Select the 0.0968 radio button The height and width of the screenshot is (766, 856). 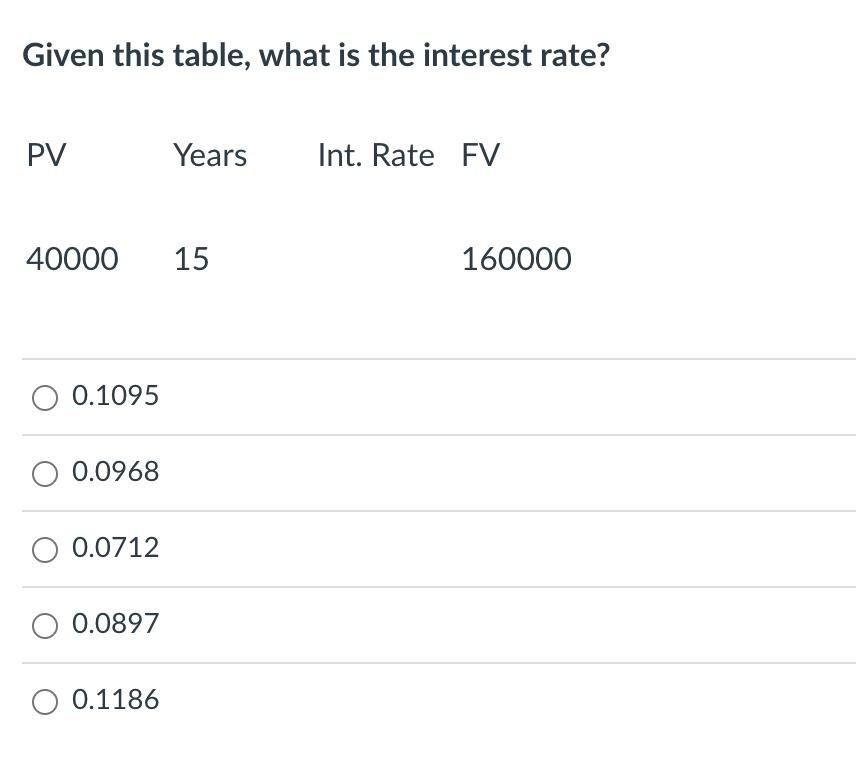click(44, 473)
